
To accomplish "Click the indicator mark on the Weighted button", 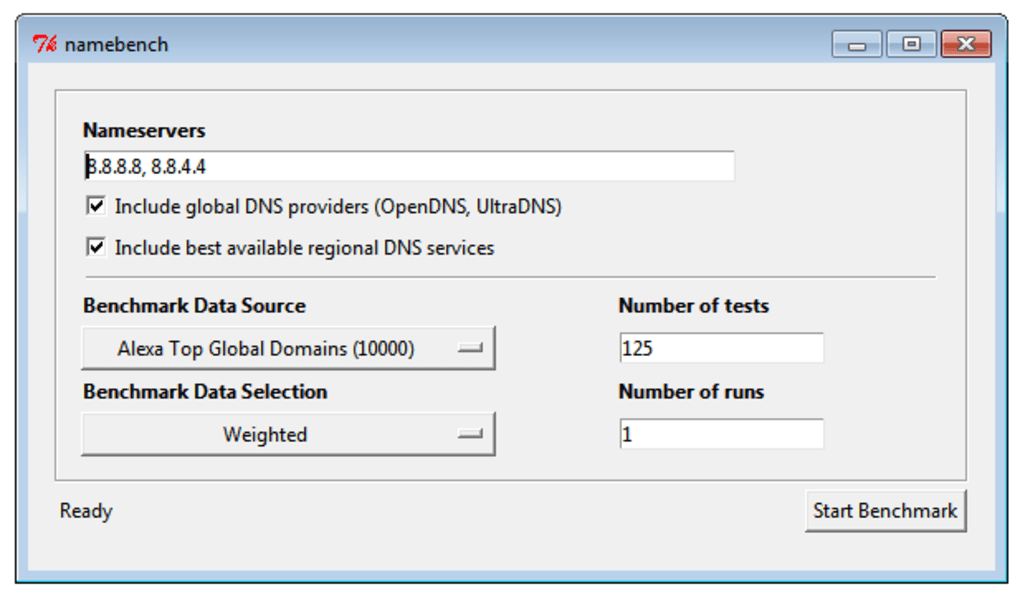I will coord(469,434).
